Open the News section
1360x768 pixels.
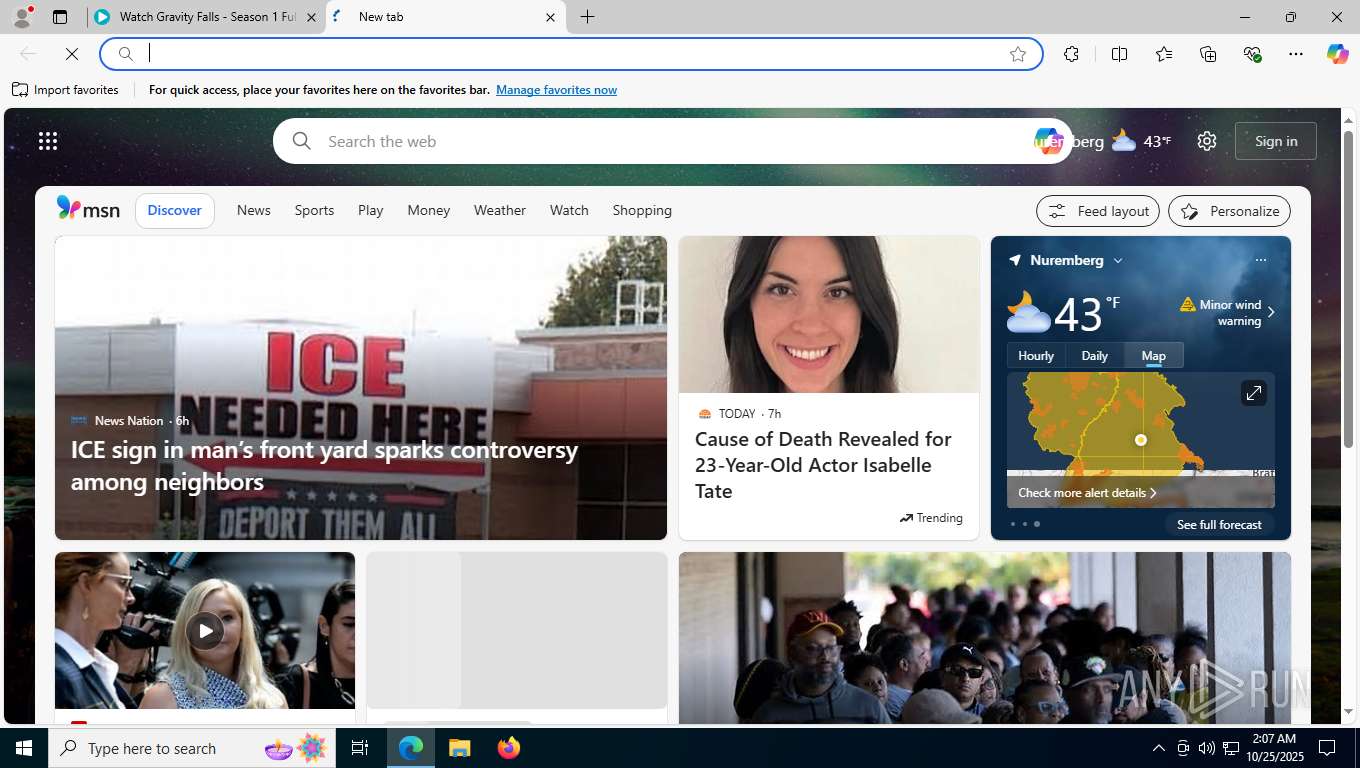(254, 210)
